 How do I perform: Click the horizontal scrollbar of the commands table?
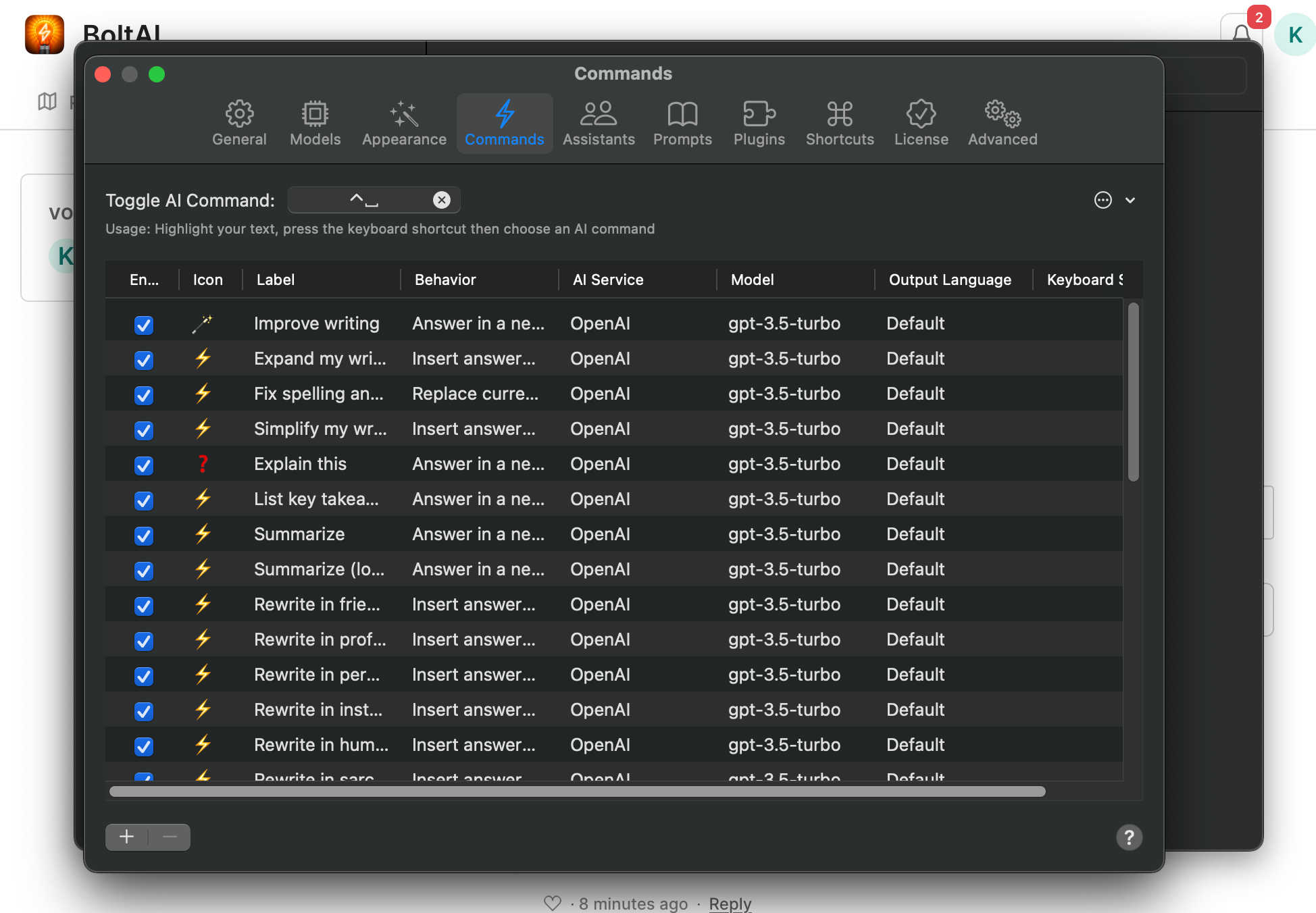pos(577,791)
